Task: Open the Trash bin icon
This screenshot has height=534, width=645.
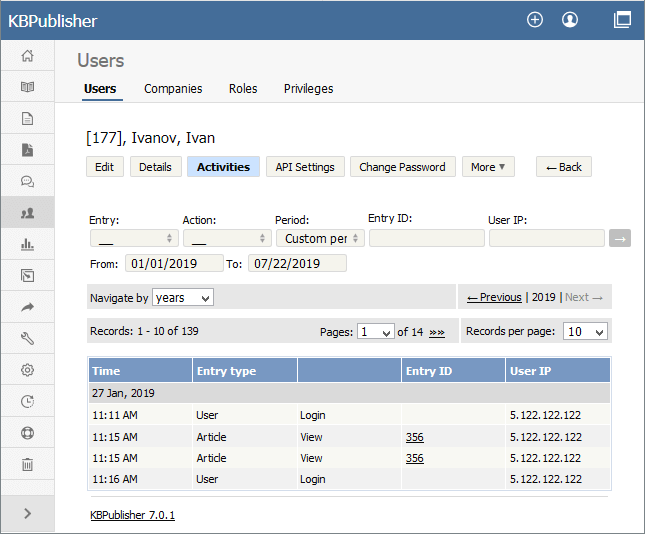Action: click(x=28, y=464)
